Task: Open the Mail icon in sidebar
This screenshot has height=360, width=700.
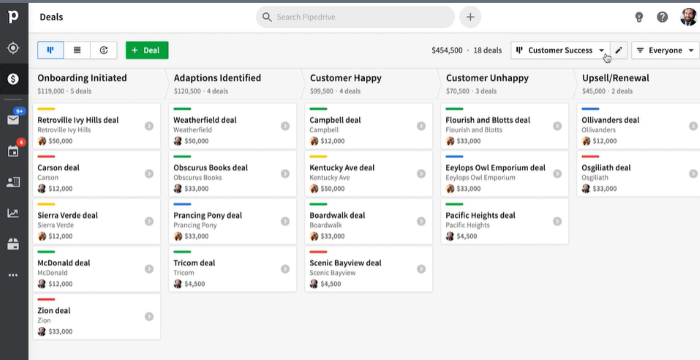Action: (x=13, y=120)
